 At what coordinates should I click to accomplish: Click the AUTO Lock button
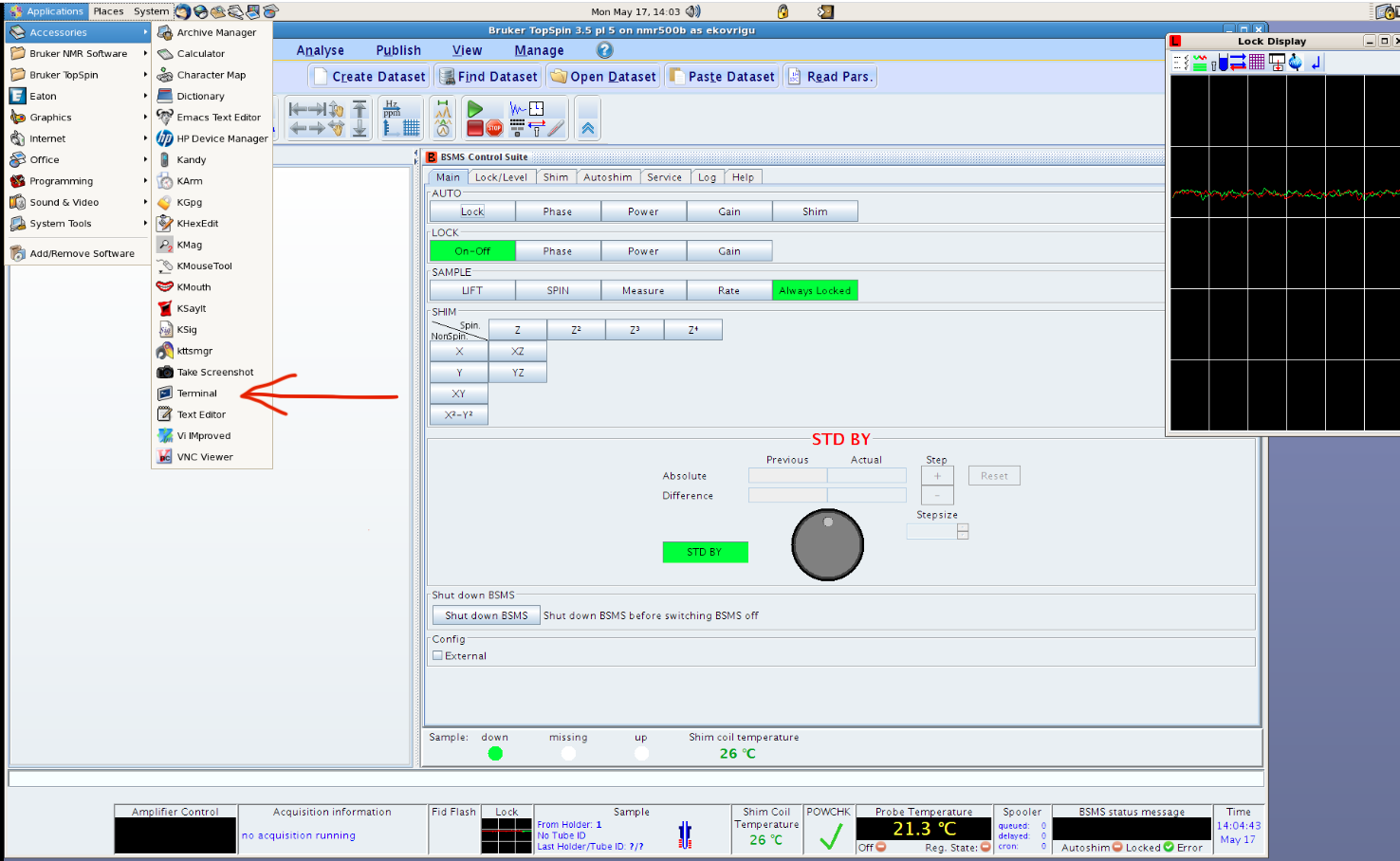pyautogui.click(x=472, y=211)
